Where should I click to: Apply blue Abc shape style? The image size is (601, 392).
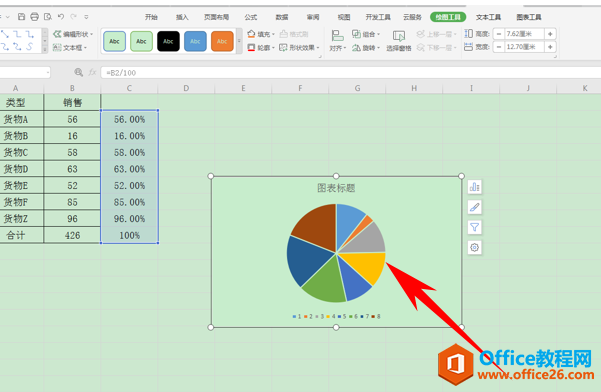[x=195, y=41]
